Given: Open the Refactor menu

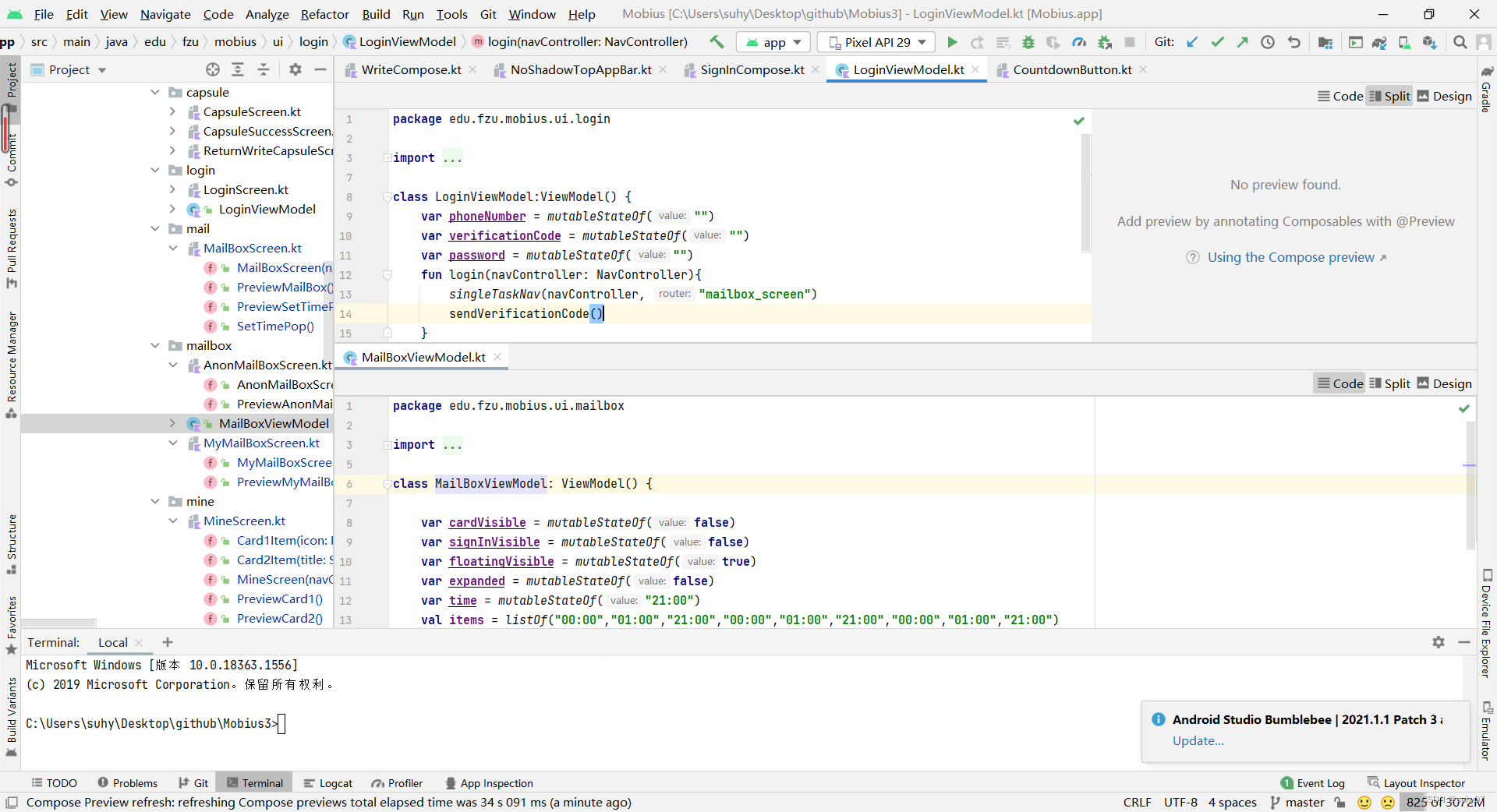Looking at the screenshot, I should (x=324, y=14).
